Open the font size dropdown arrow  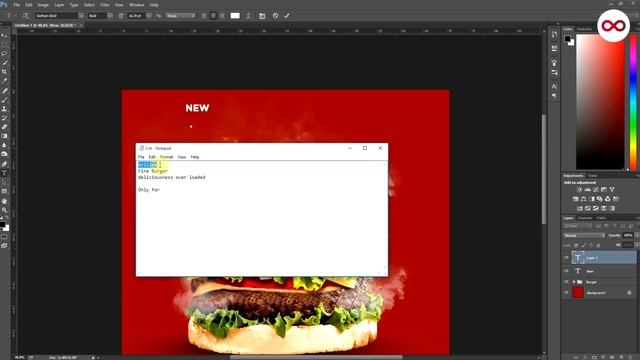pos(149,16)
